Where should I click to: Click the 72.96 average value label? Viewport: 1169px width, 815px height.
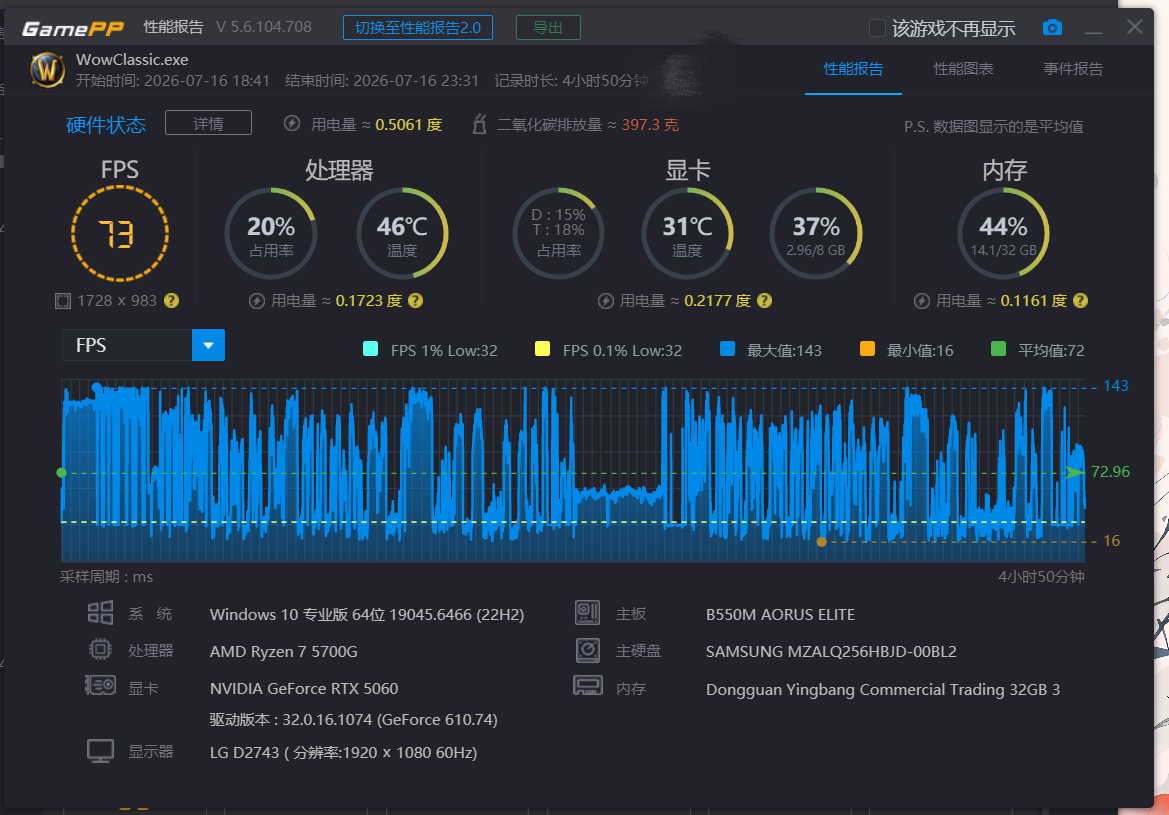click(1110, 471)
